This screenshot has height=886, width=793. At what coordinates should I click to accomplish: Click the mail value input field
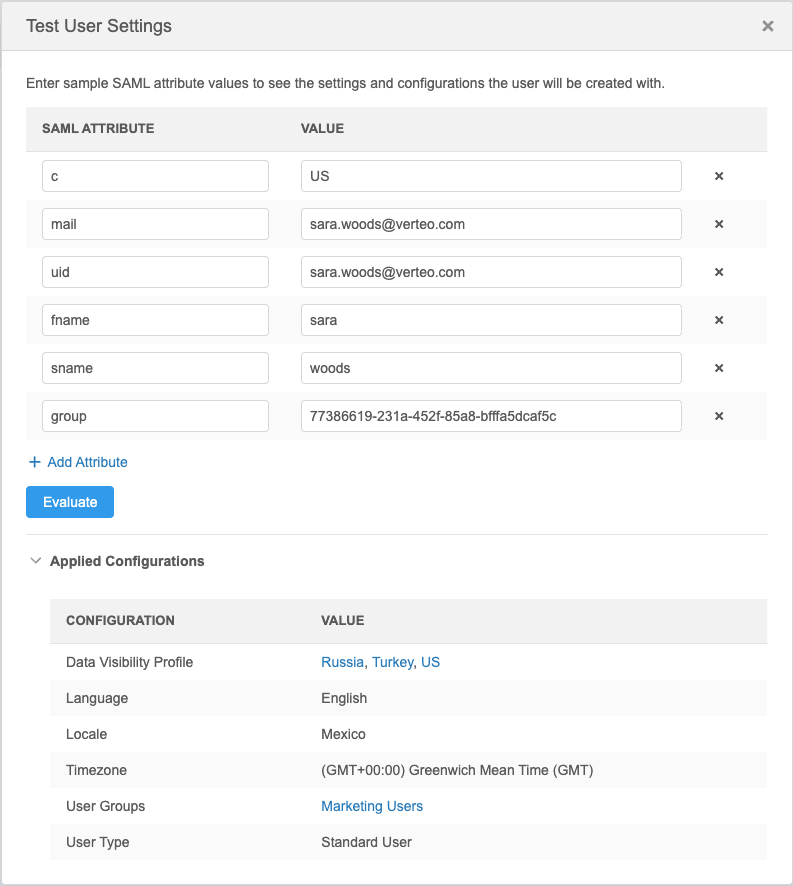(491, 224)
